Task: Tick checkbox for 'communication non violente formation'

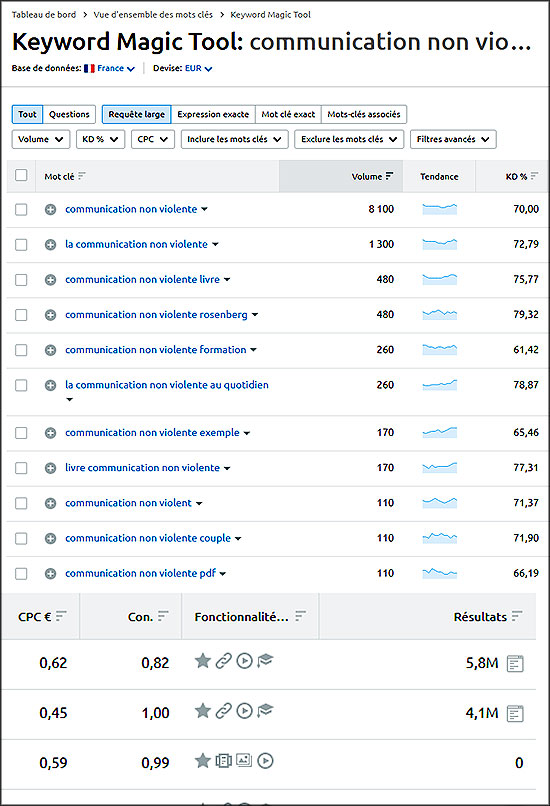Action: [x=21, y=351]
